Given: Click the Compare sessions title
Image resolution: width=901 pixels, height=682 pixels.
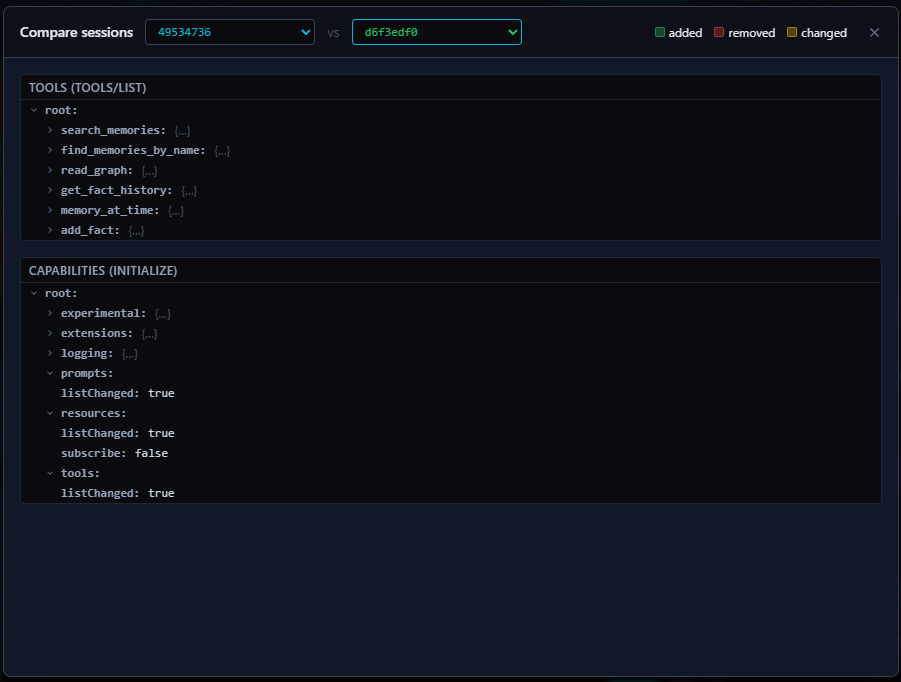Looking at the screenshot, I should 76,32.
